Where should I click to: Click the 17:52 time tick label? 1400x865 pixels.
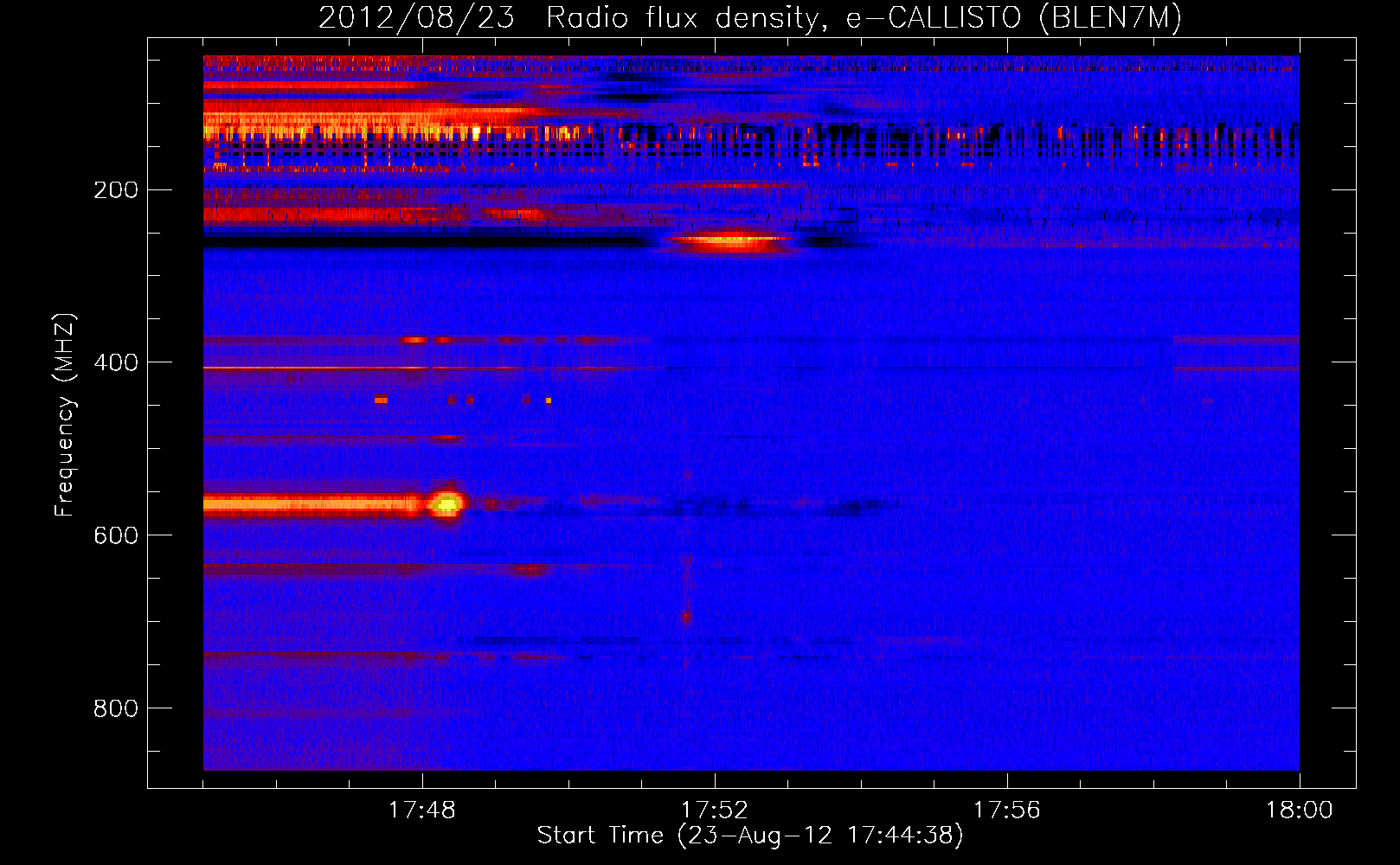pos(715,811)
